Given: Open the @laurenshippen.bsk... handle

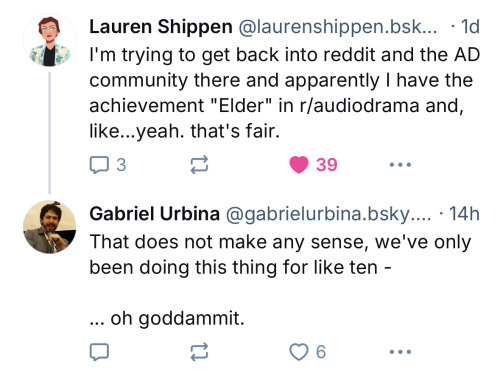Looking at the screenshot, I should (337, 27).
